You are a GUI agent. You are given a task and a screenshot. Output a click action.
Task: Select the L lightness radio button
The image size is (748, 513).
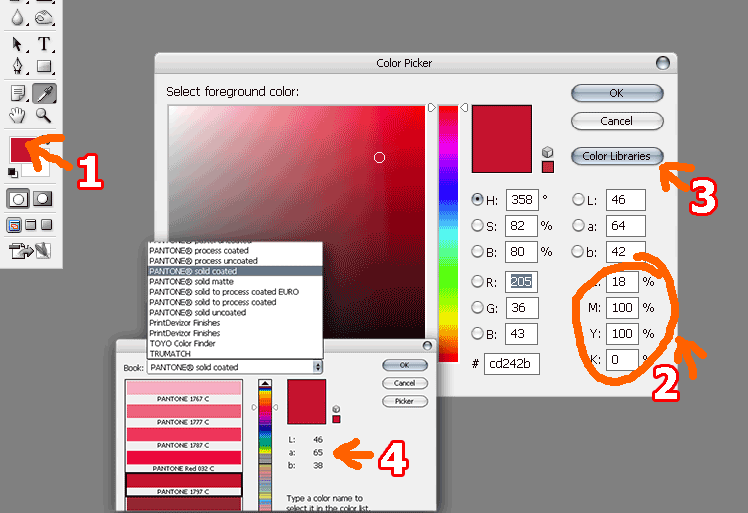coord(578,199)
